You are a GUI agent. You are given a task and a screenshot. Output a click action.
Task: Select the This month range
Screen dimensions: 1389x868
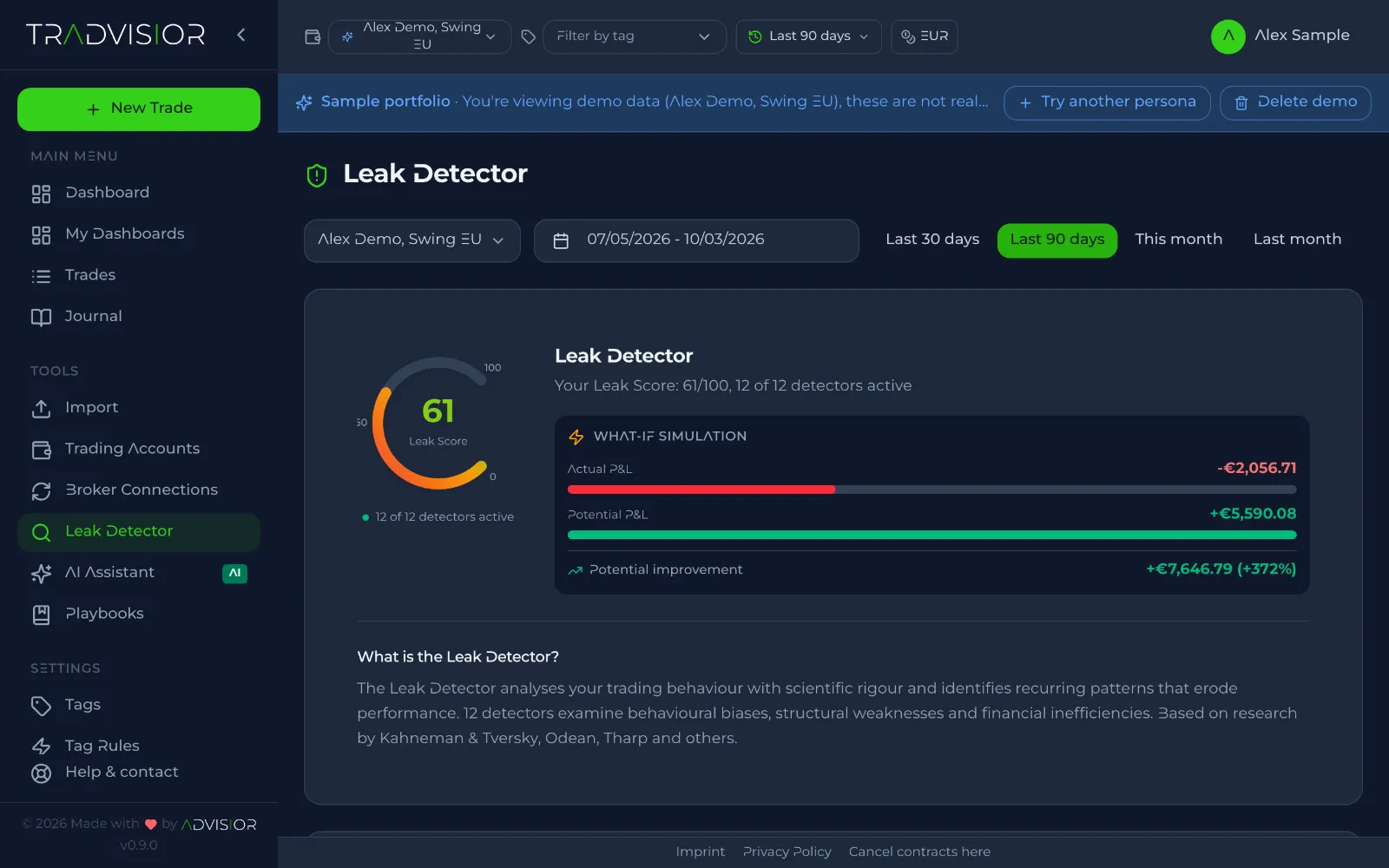click(x=1178, y=240)
